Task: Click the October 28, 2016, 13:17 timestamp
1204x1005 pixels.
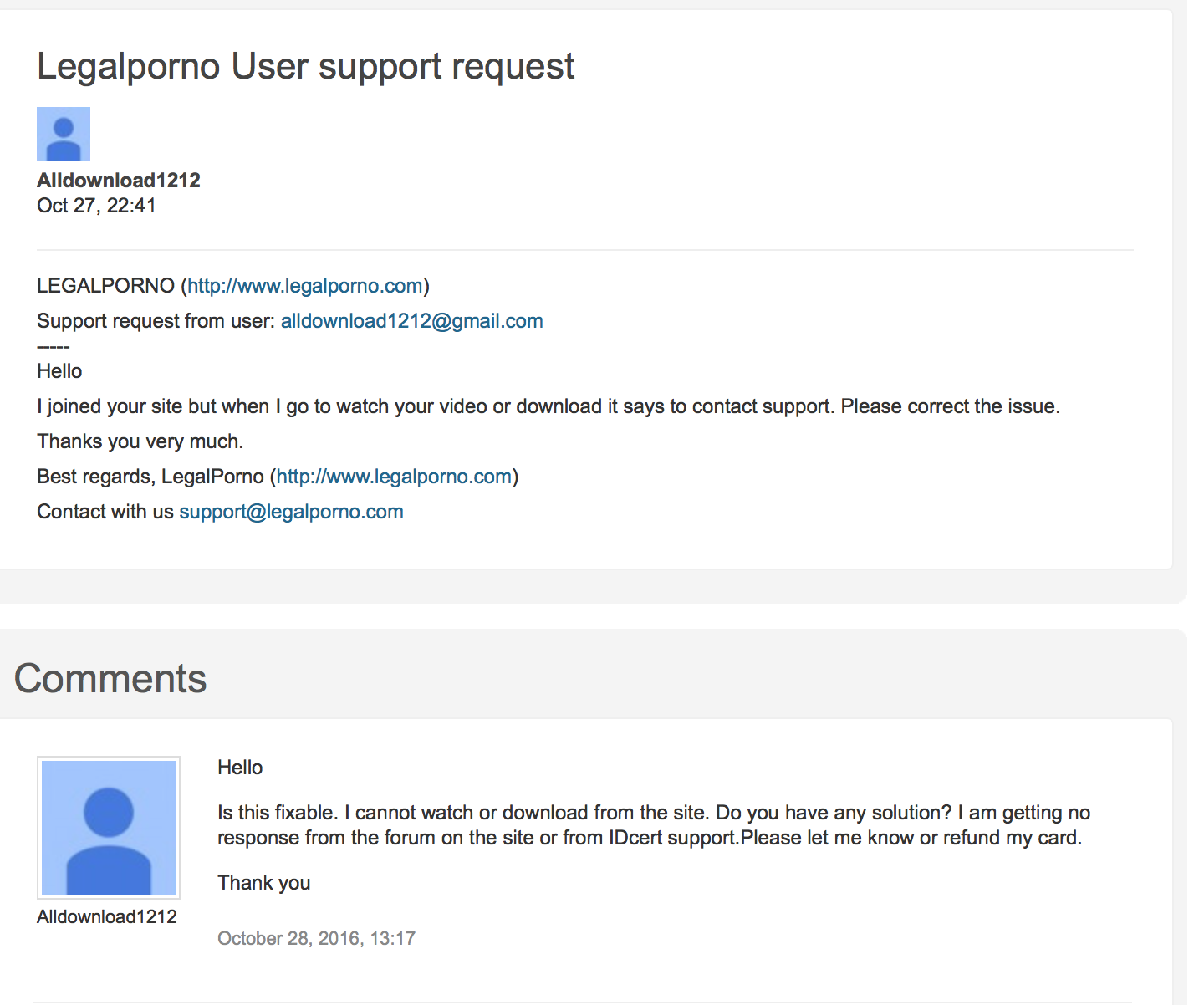Action: pos(316,938)
